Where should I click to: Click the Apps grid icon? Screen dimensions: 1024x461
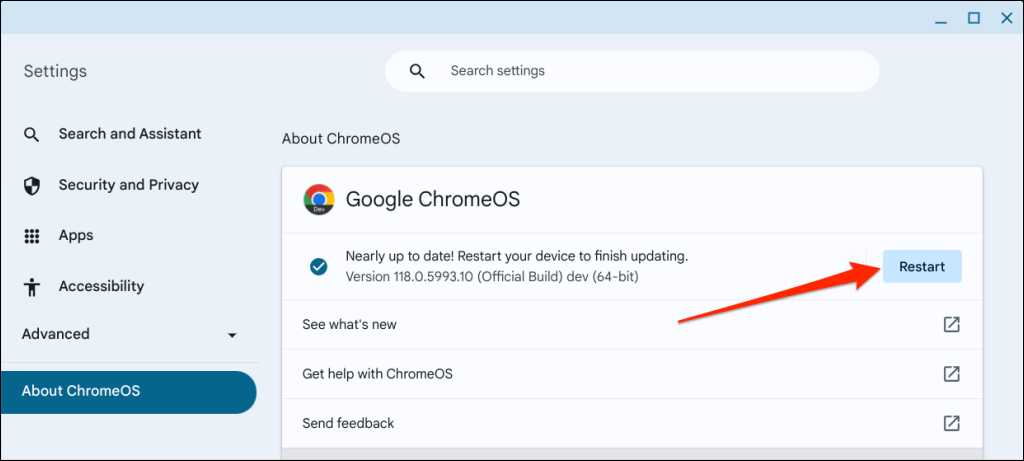[x=32, y=236]
